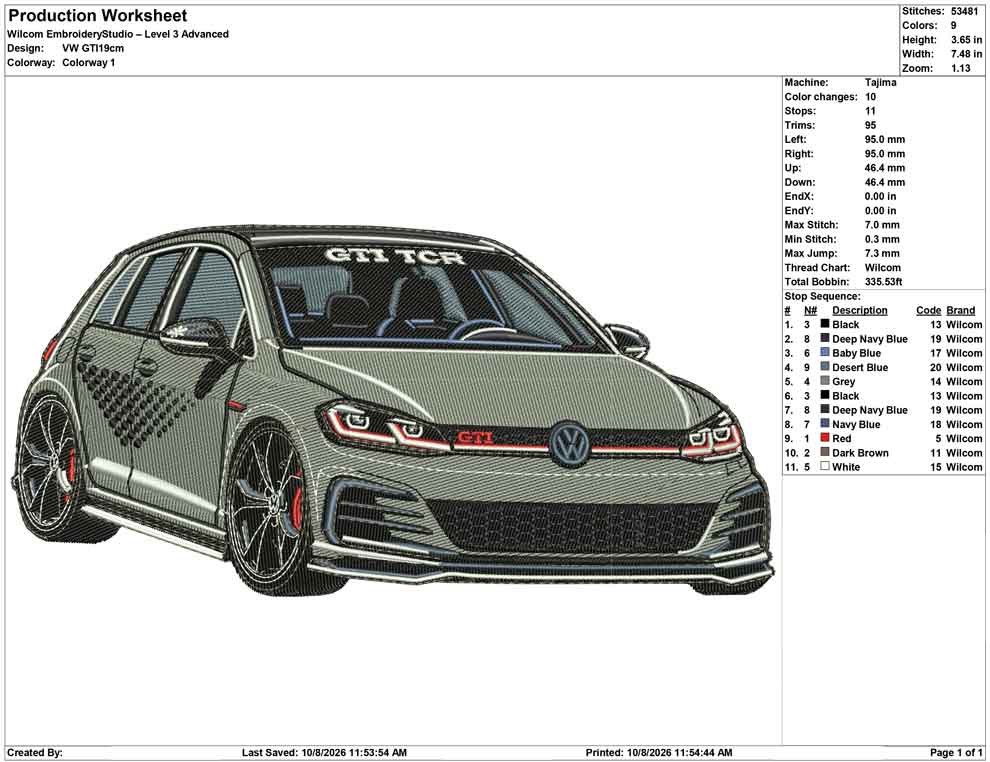
Task: Click the "Page 1 of 1" footer text
Action: pyautogui.click(x=956, y=752)
